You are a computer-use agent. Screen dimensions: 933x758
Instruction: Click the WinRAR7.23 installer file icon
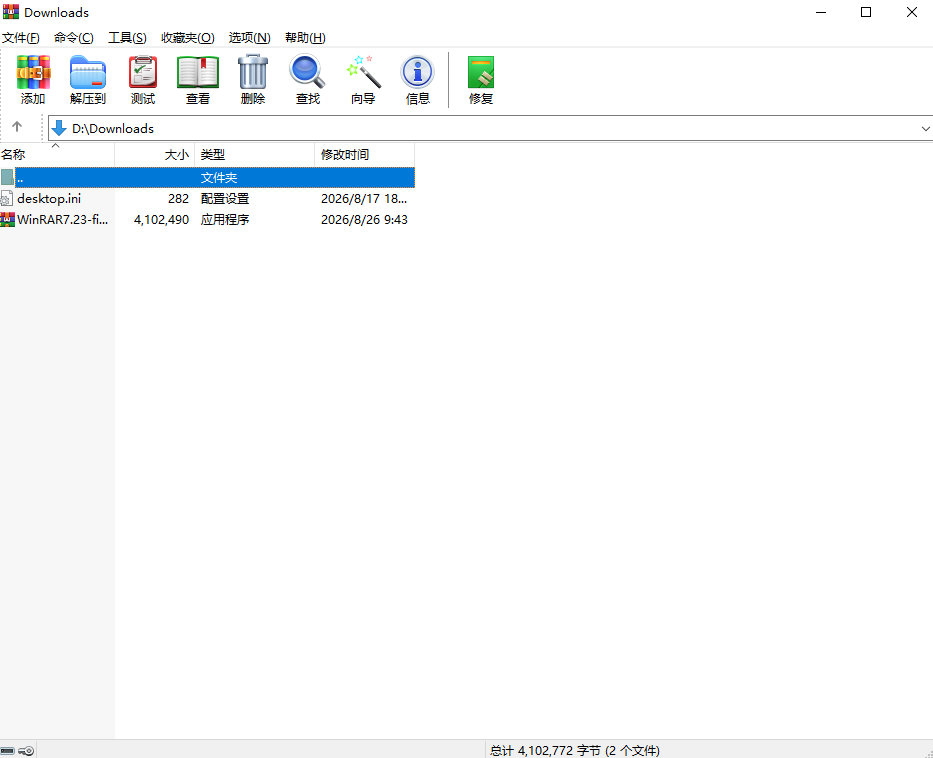pos(7,220)
